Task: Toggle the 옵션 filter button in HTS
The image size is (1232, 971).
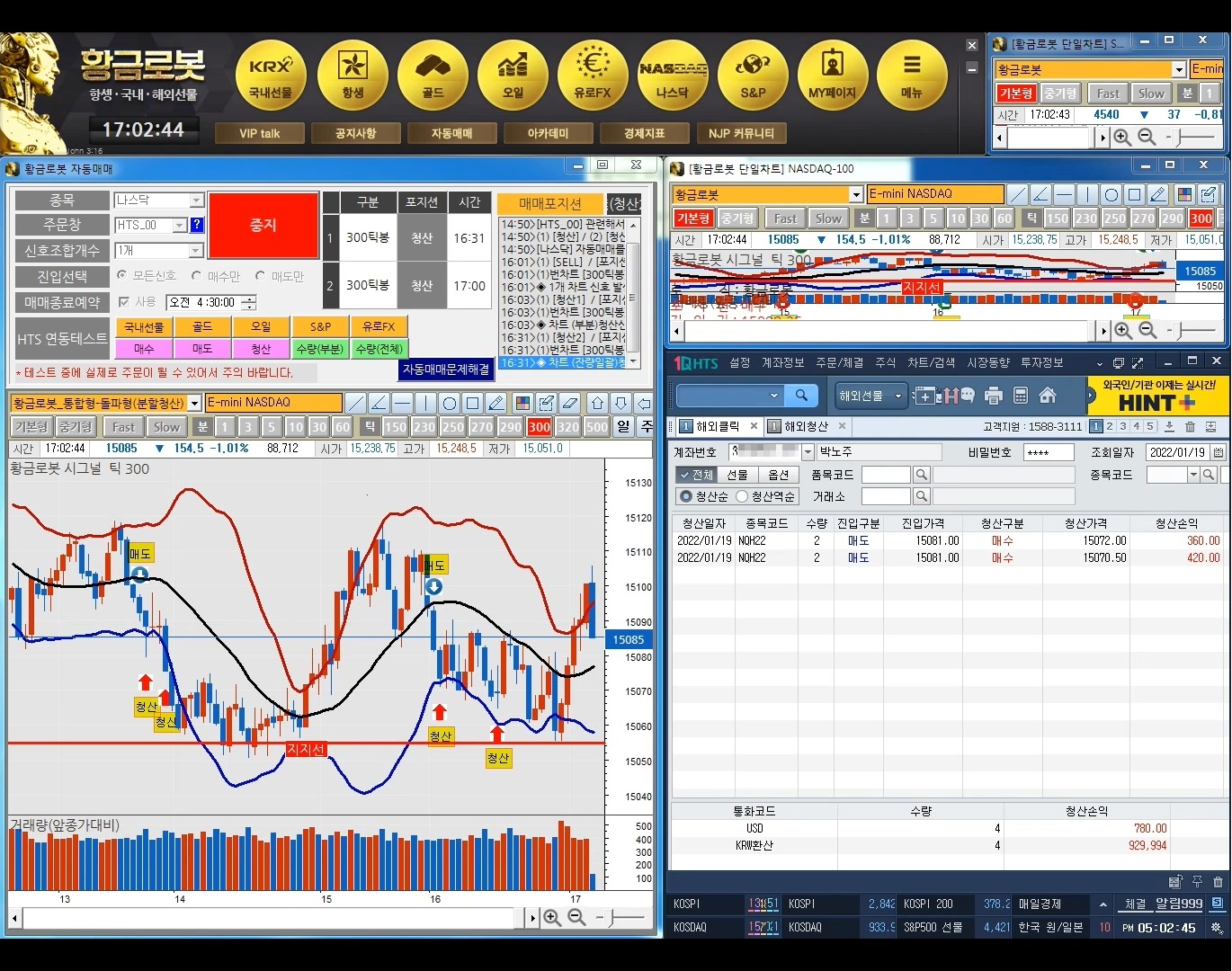Action: pos(779,475)
